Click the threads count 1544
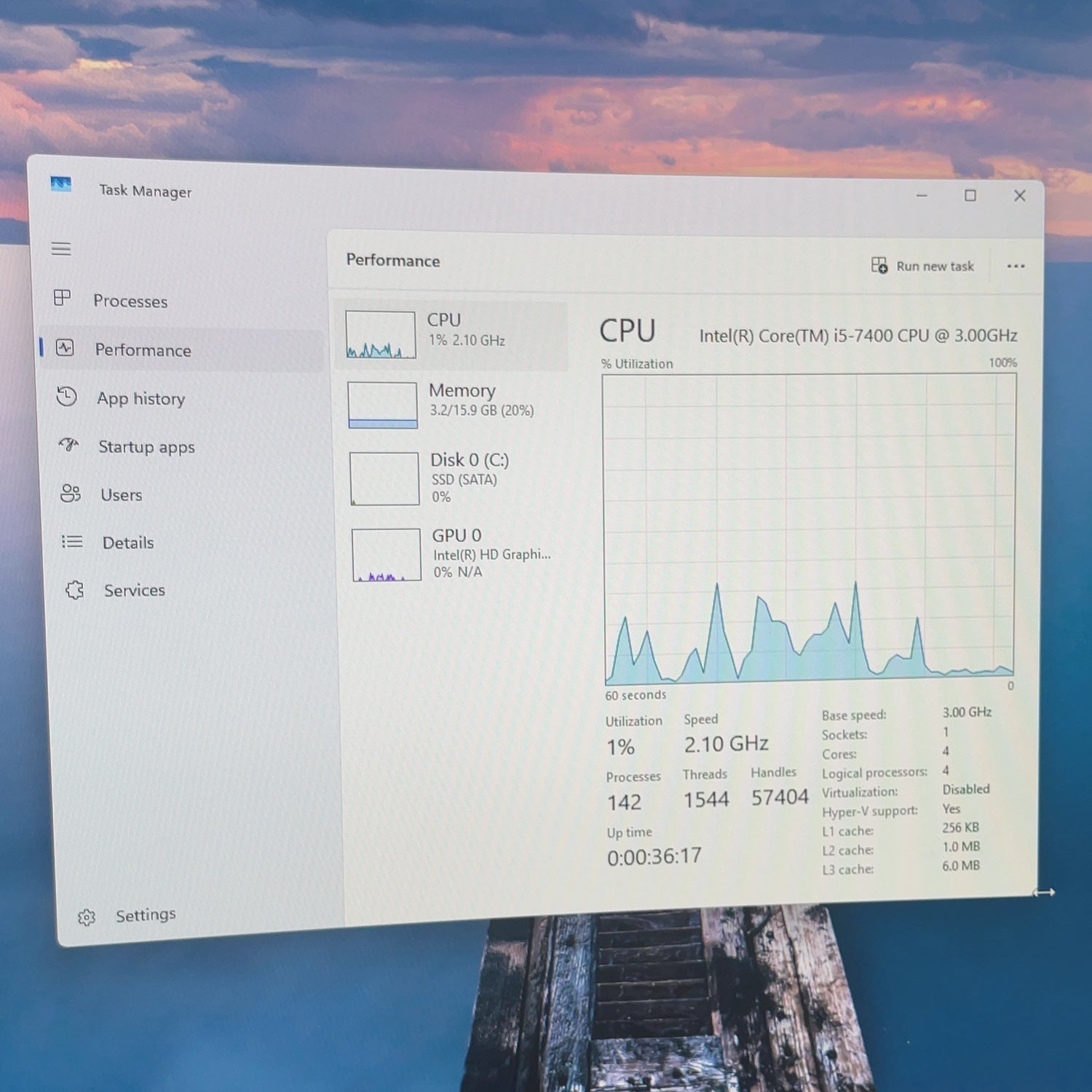The width and height of the screenshot is (1092, 1092). click(706, 800)
